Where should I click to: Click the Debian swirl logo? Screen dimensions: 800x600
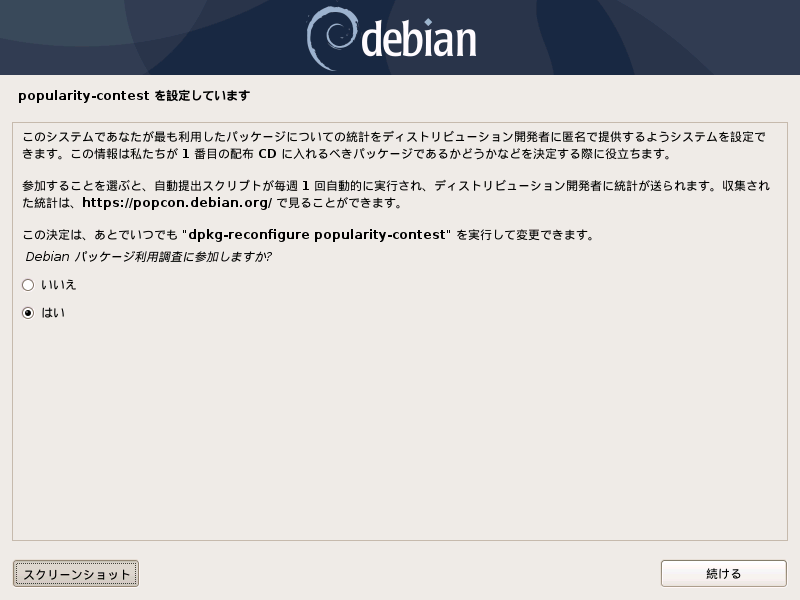(330, 38)
